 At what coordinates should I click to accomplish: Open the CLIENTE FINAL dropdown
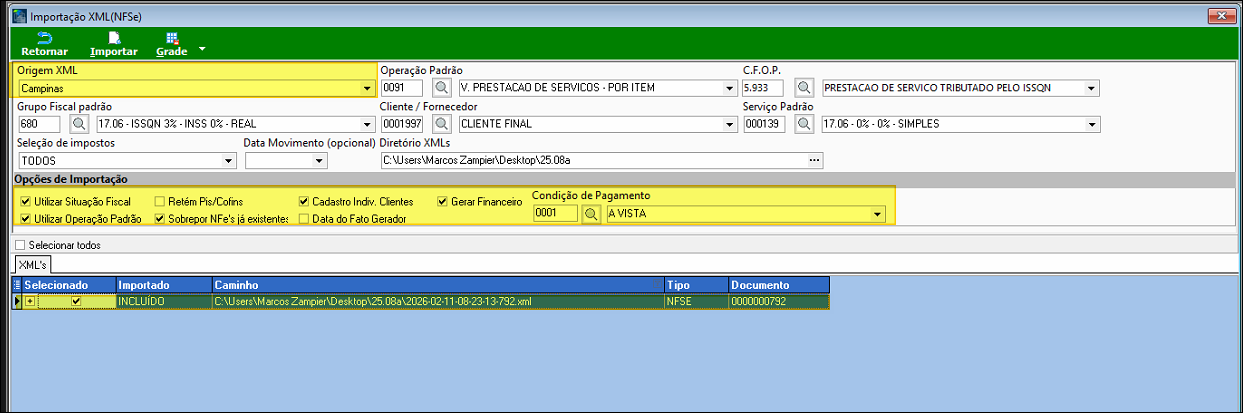(x=729, y=125)
